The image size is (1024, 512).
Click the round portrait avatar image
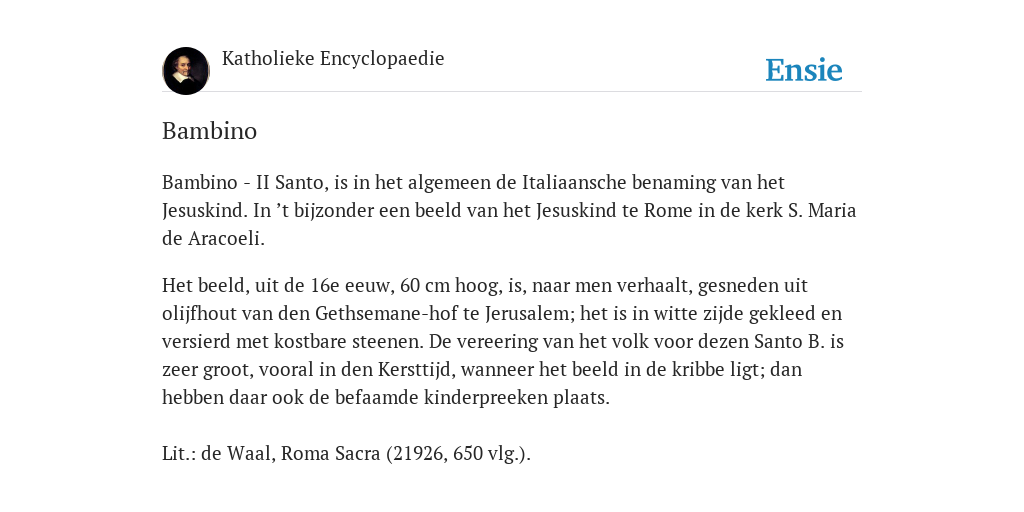[x=186, y=71]
